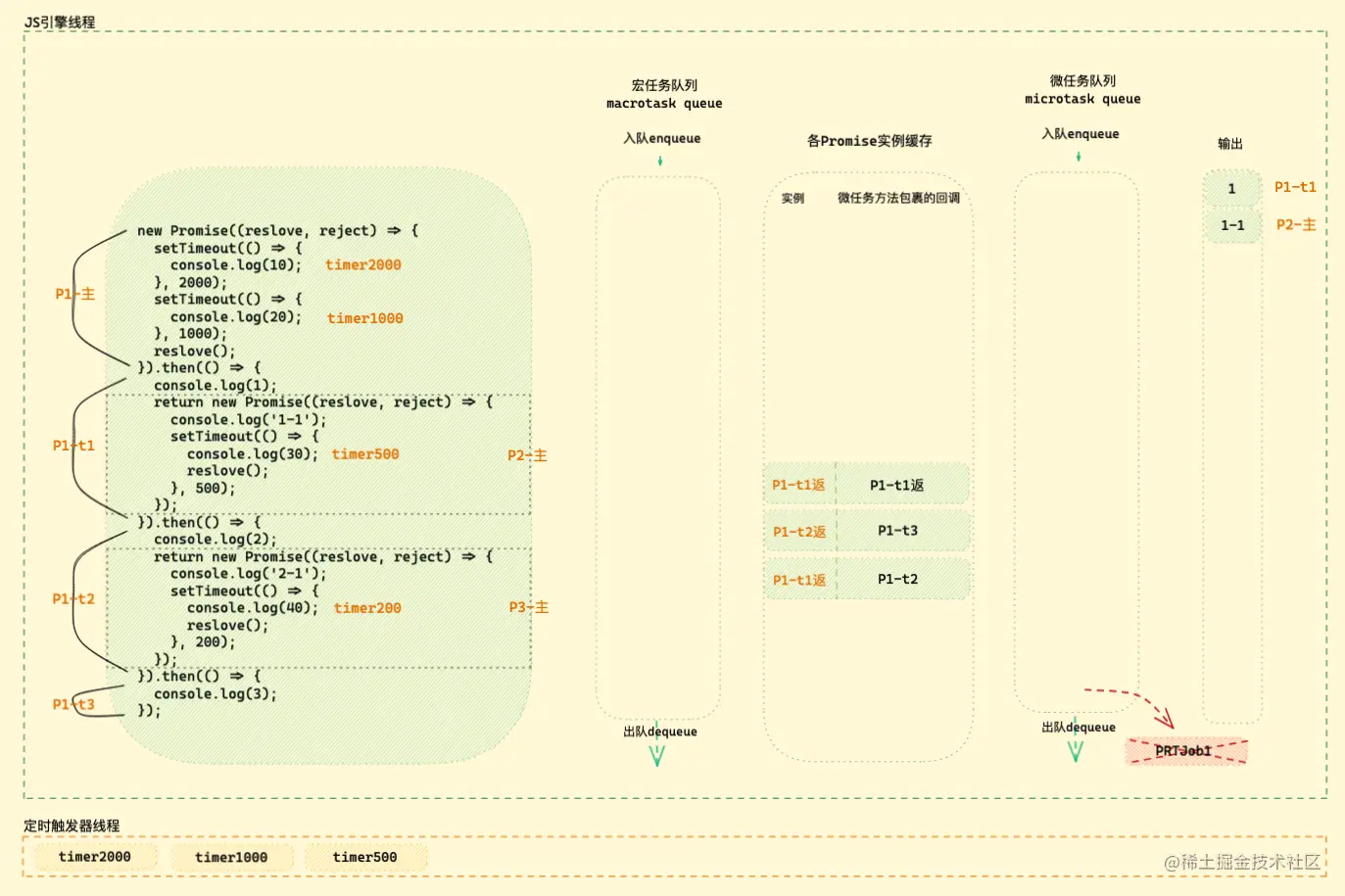The width and height of the screenshot is (1345, 896).
Task: Select the '宏任务队列 macrotask queue' heading
Action: [664, 94]
